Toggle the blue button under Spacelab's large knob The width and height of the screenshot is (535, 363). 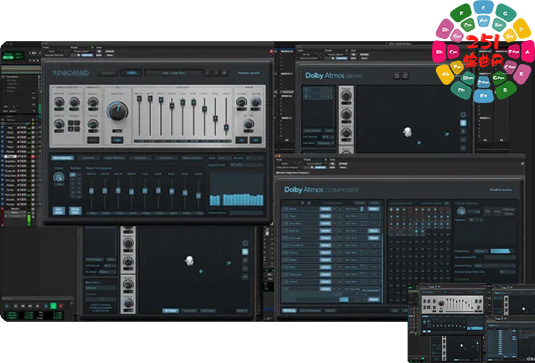point(117,140)
